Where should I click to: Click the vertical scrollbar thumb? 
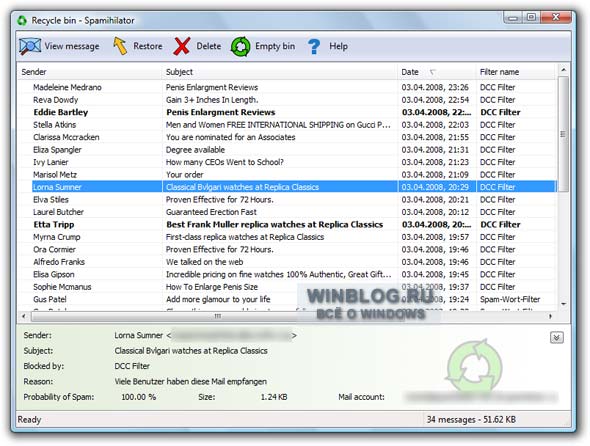[563, 134]
